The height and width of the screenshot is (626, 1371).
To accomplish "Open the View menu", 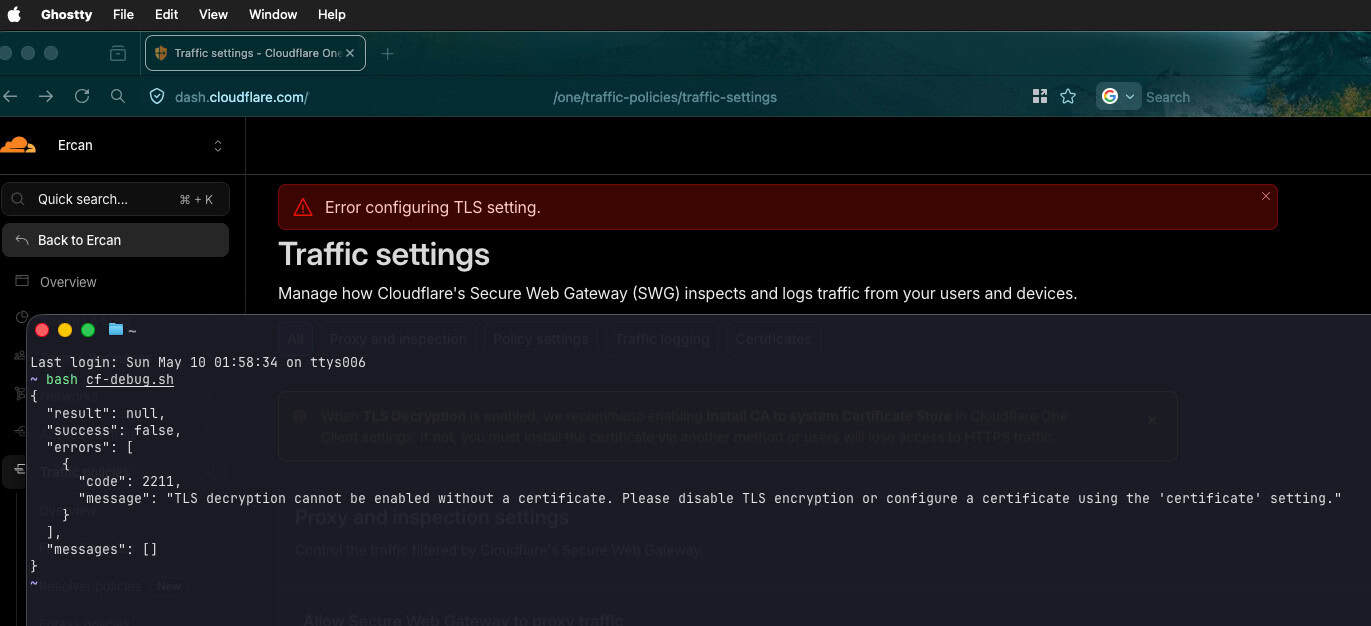I will pos(213,14).
